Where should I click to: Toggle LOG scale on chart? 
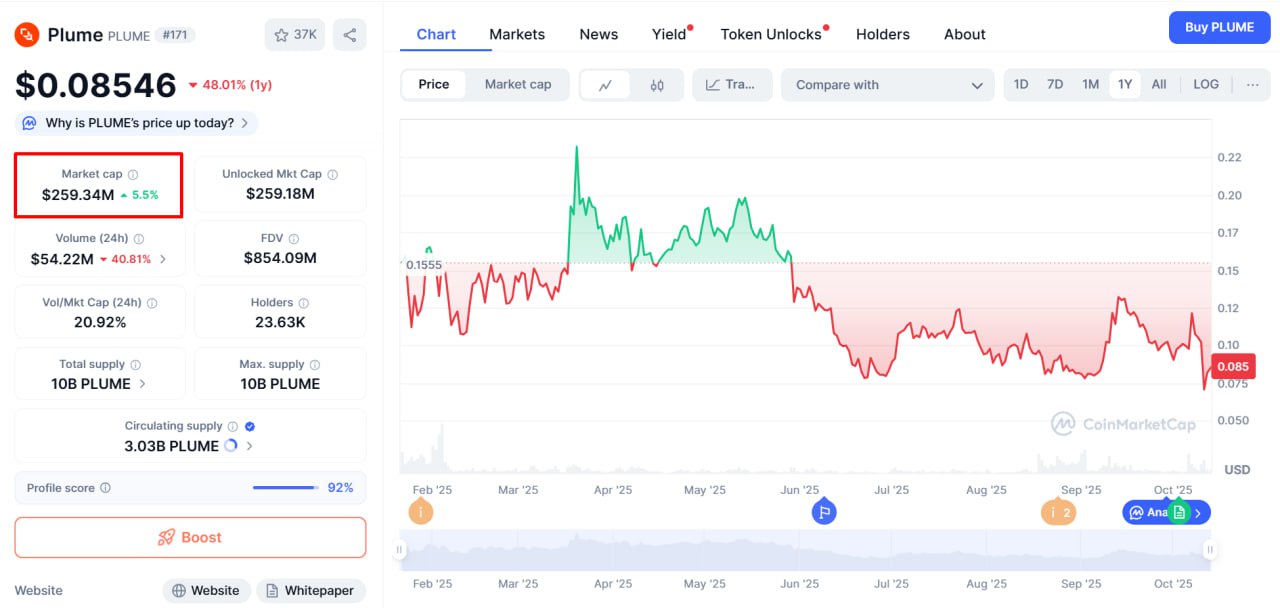[1206, 85]
